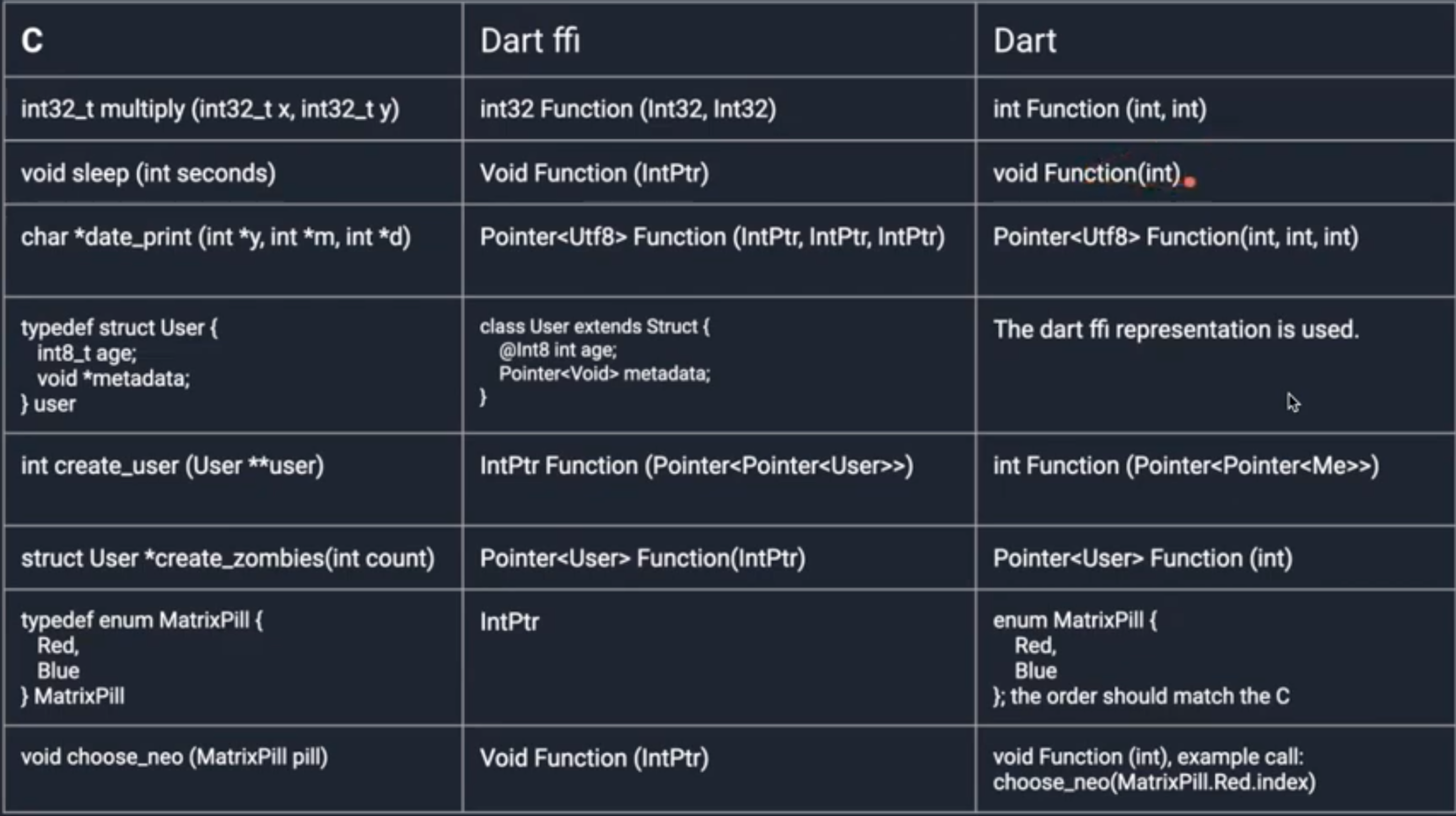Click "int Function (Pointer<Pointer<Me>>)" text
The image size is (1456, 816).
click(1185, 466)
